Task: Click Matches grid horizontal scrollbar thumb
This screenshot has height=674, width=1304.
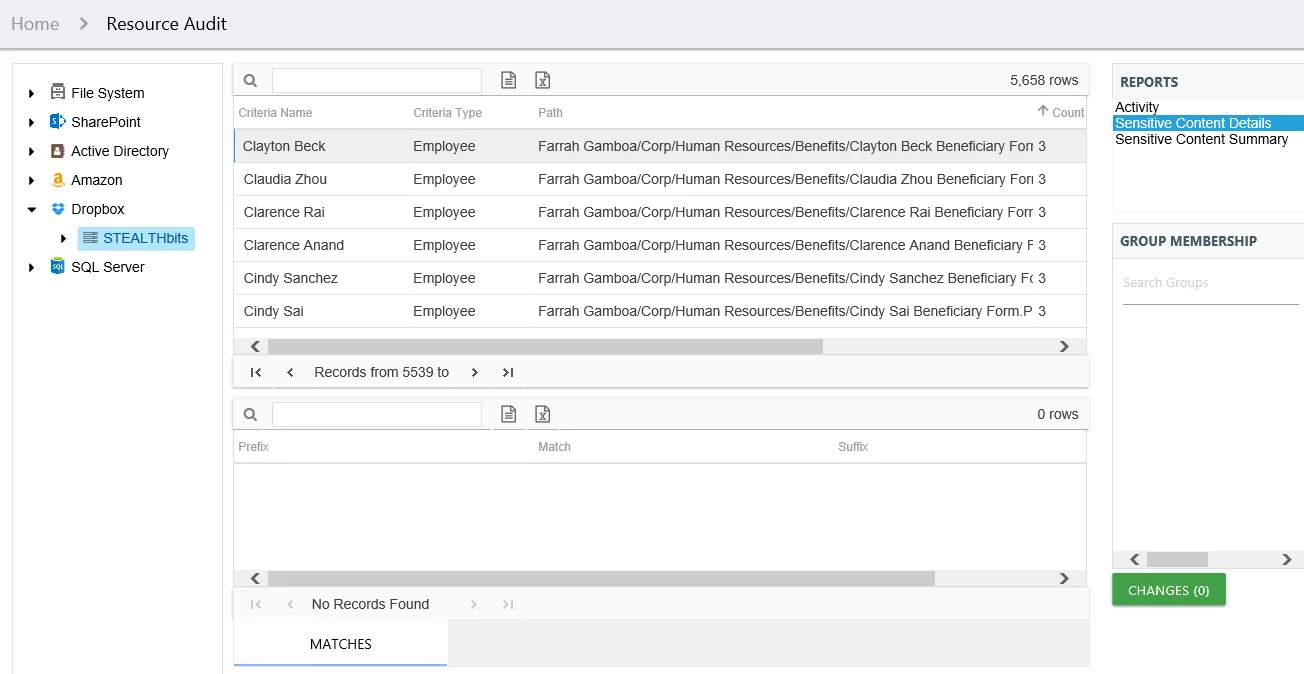Action: tap(601, 578)
